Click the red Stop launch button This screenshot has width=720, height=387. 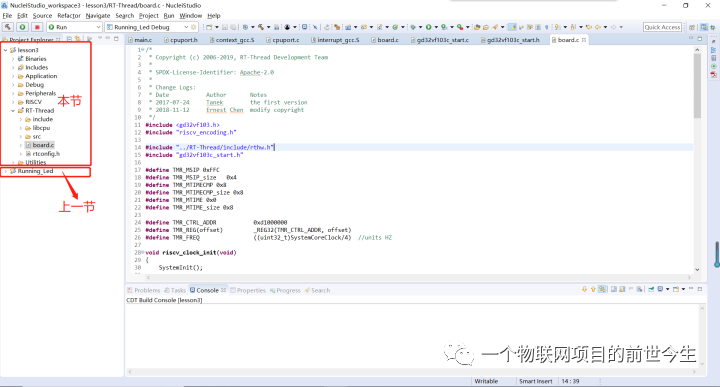pos(37,27)
